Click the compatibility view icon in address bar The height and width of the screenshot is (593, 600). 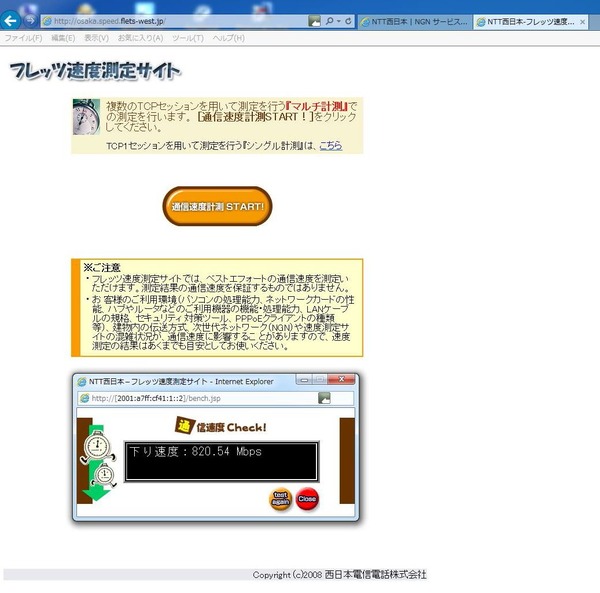tap(314, 21)
